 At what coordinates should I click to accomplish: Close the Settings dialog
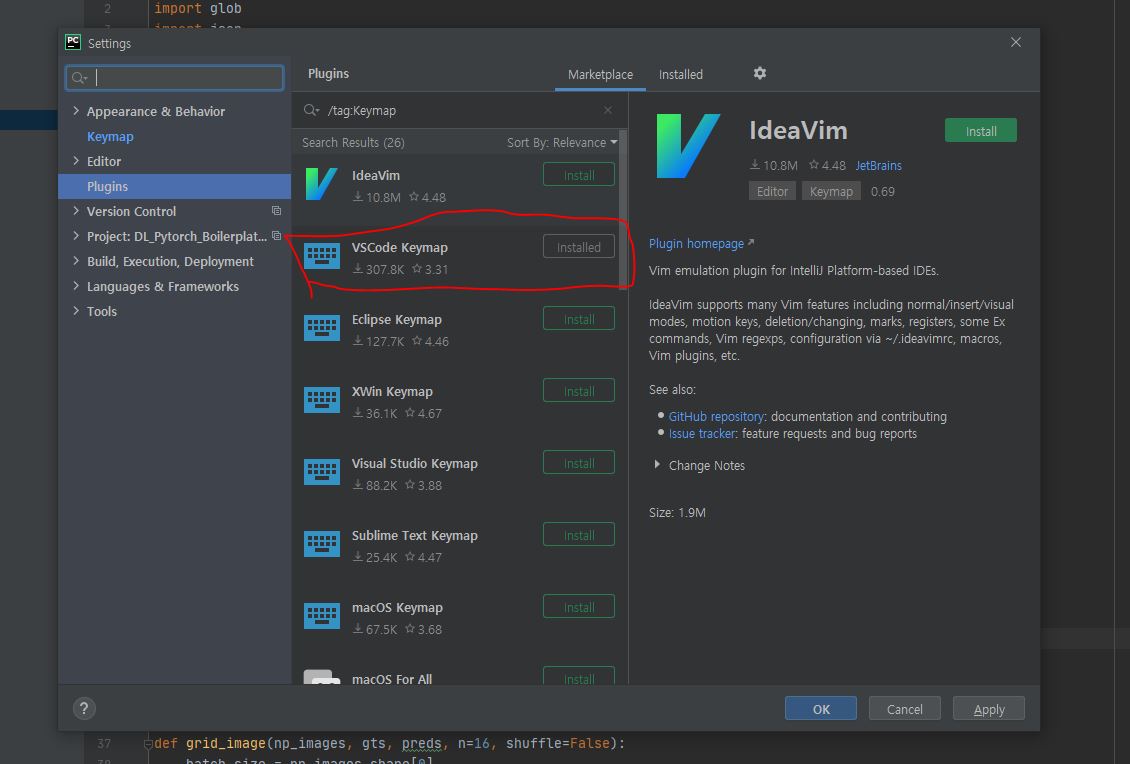[1016, 43]
